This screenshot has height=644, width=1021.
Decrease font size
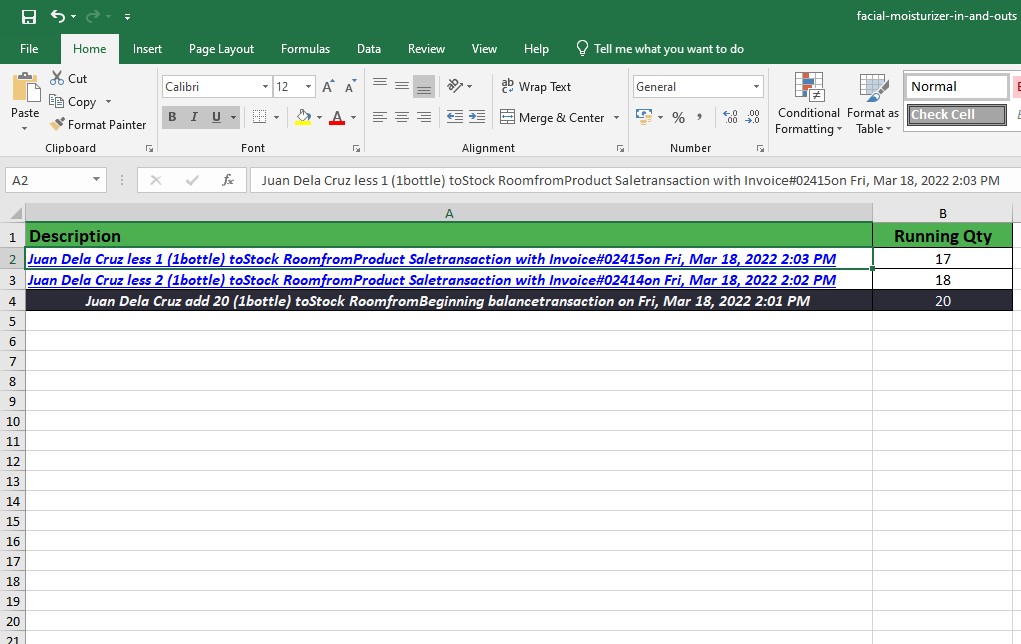pos(350,87)
